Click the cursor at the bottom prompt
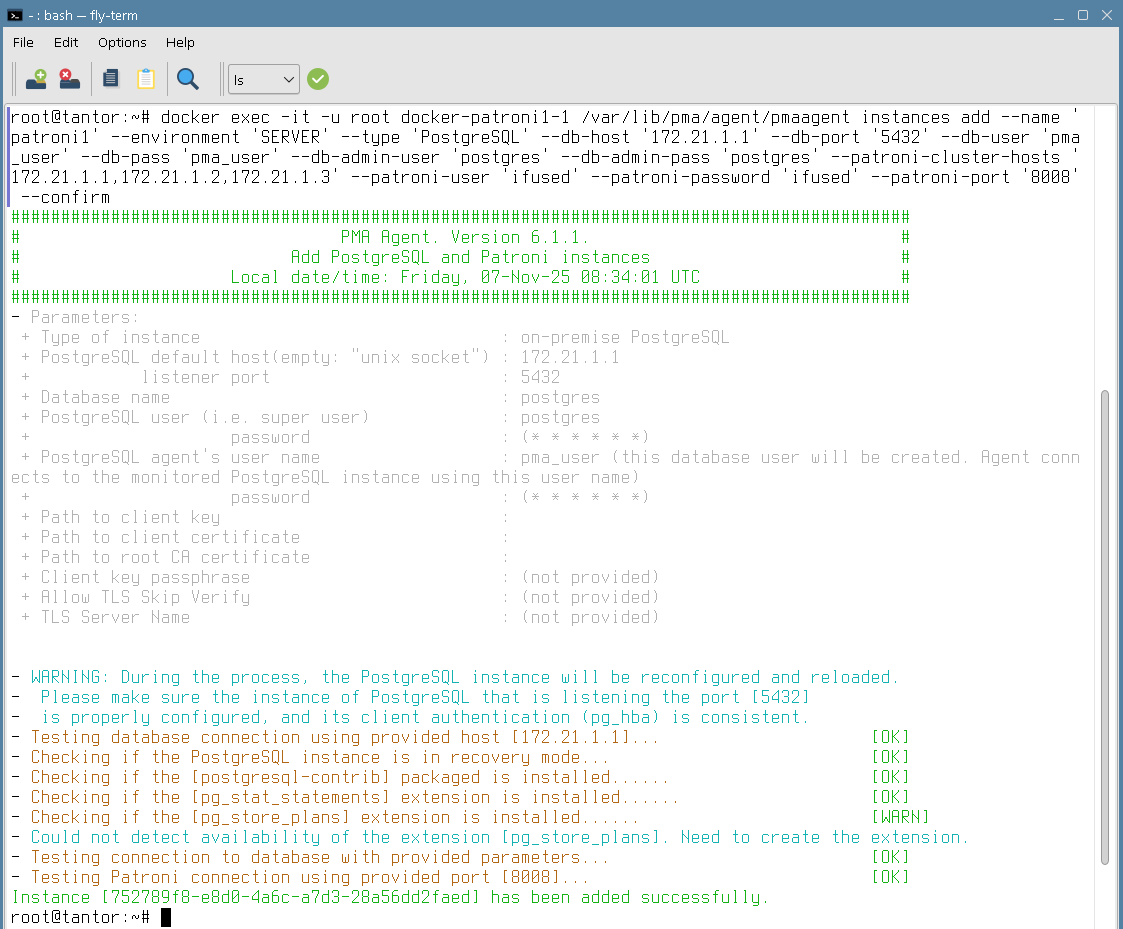The width and height of the screenshot is (1123, 929). tap(166, 917)
